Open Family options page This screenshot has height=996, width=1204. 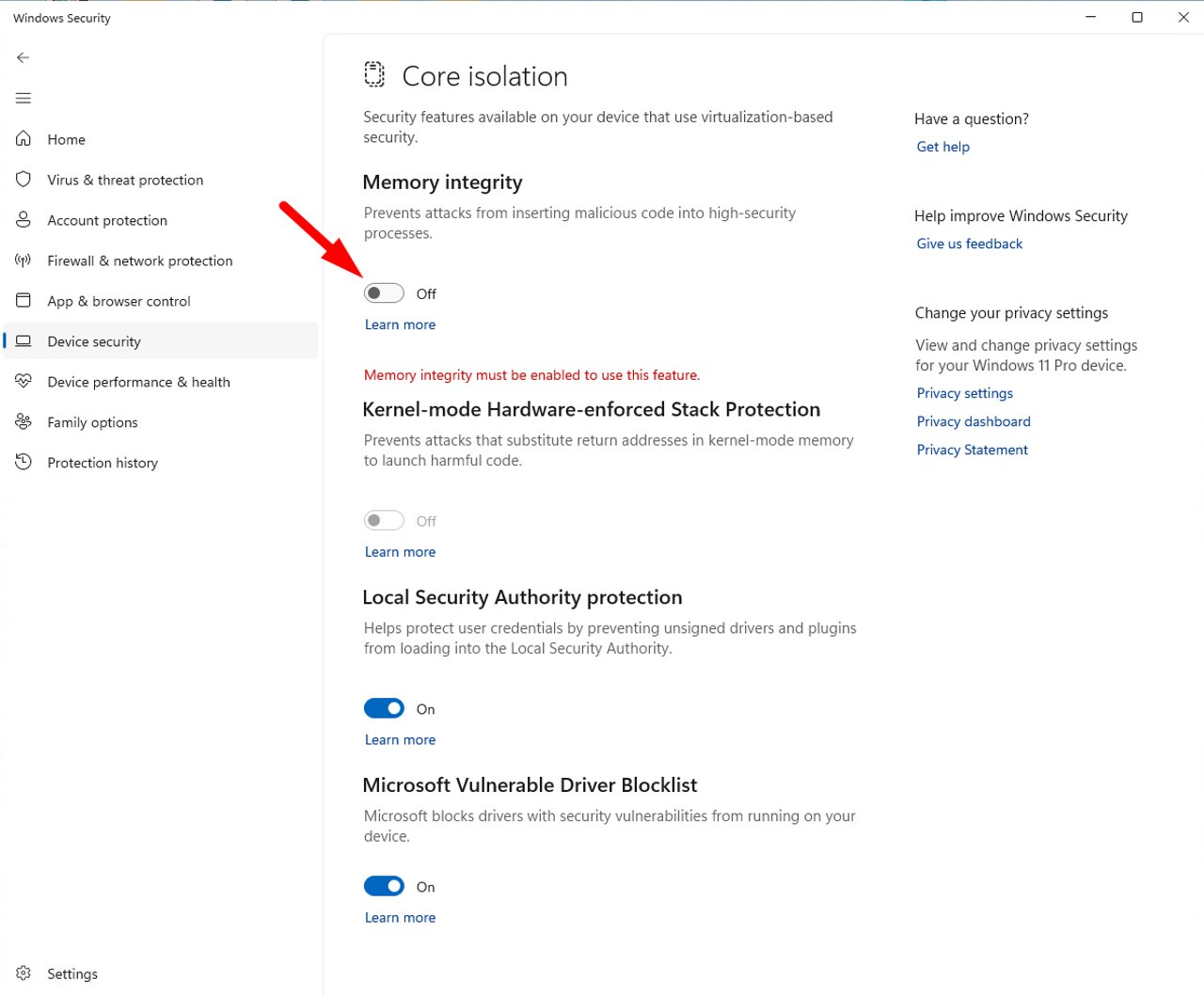pos(161,422)
